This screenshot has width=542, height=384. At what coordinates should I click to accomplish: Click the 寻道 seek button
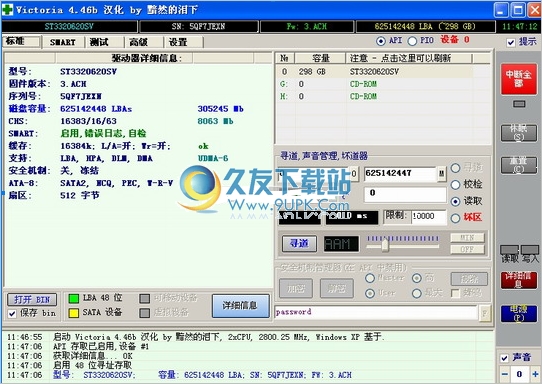click(x=299, y=244)
